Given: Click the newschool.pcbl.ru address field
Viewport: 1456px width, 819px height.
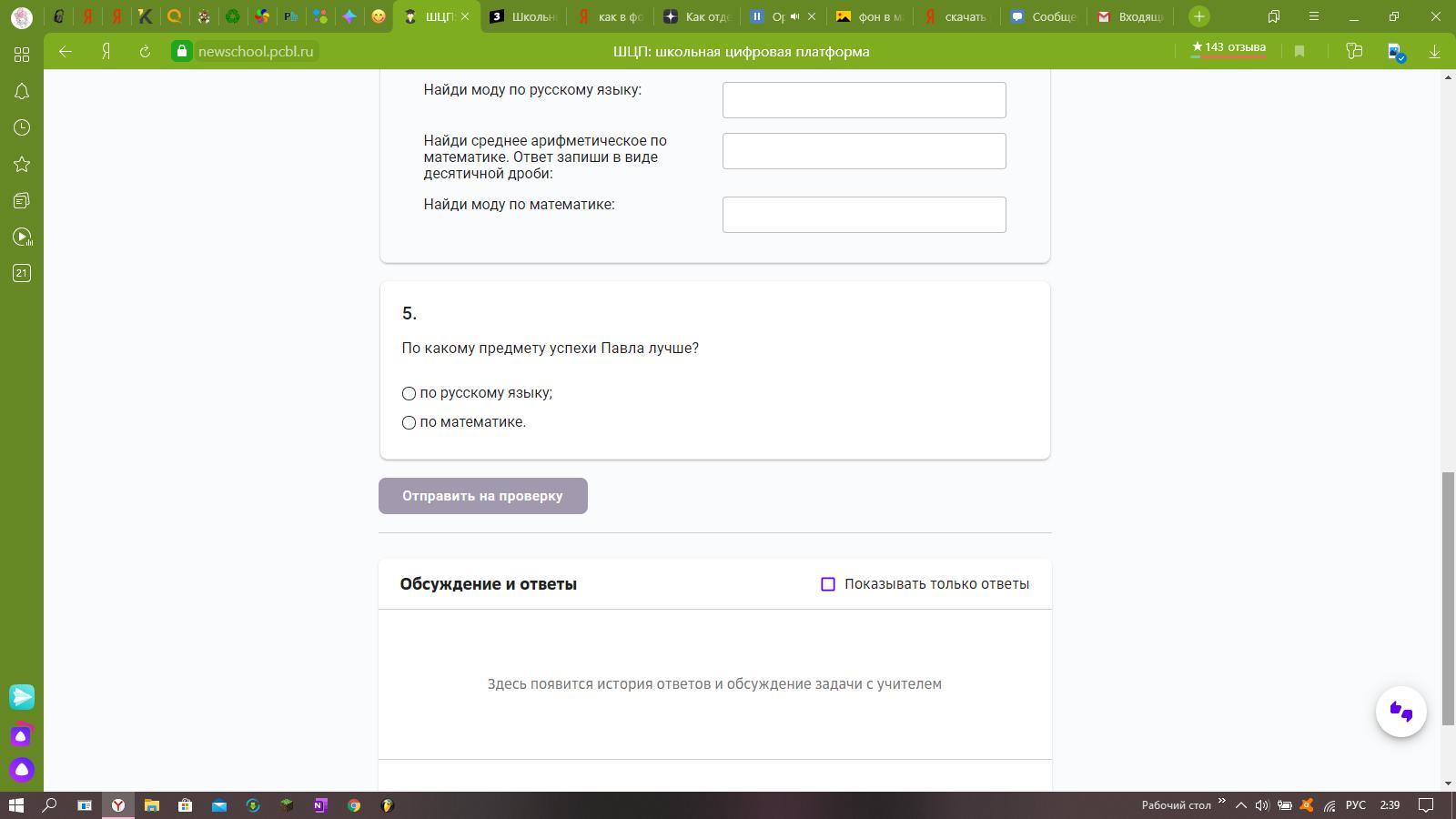Looking at the screenshot, I should click(x=256, y=52).
